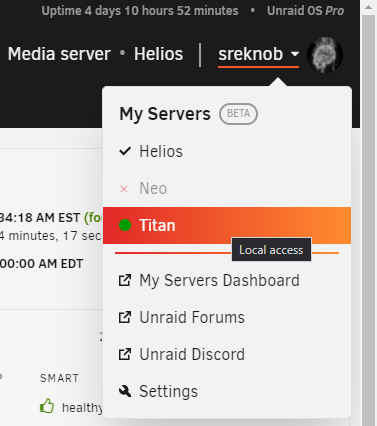This screenshot has height=426, width=377.
Task: Click the dropdown caret next to sreknob
Action: [295, 54]
